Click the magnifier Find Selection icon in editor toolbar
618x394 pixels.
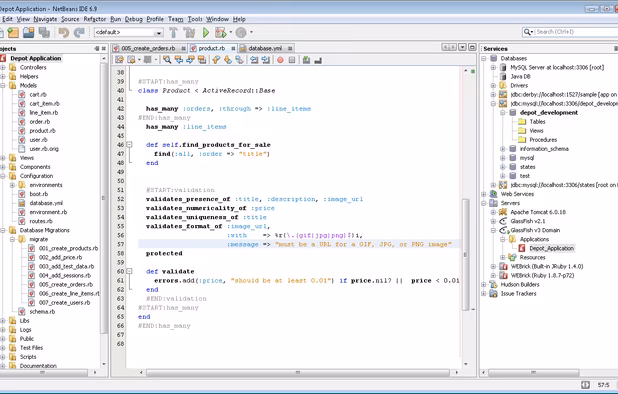pos(167,60)
